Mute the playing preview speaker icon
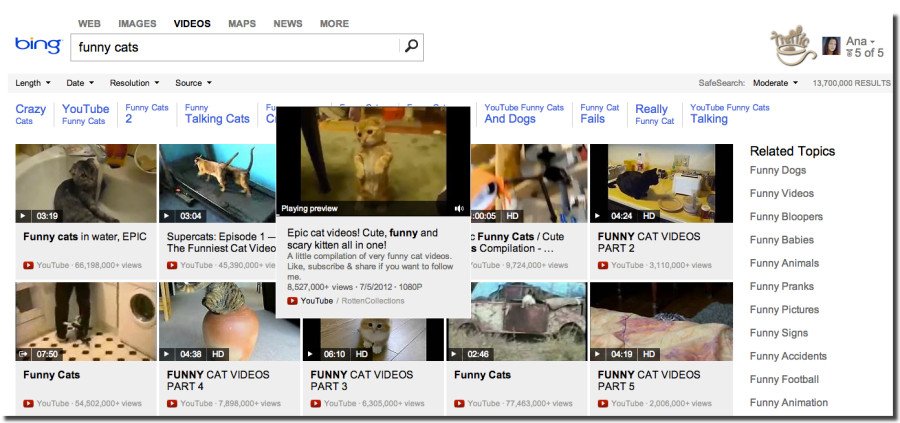The image size is (900, 423). 459,208
